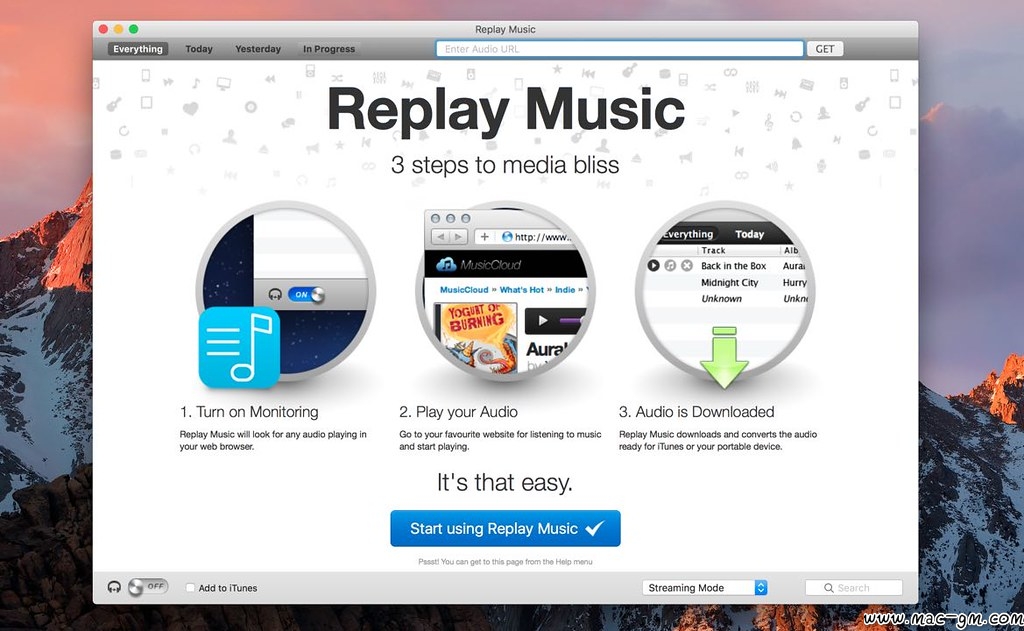Switch to the Everything tab
1024x631 pixels.
pos(138,49)
